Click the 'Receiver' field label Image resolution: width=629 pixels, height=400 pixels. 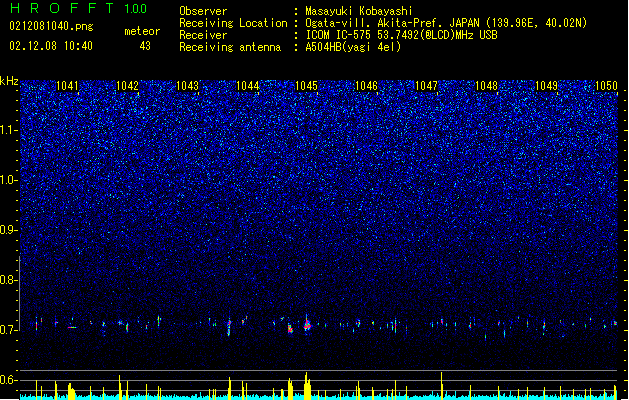coord(203,35)
